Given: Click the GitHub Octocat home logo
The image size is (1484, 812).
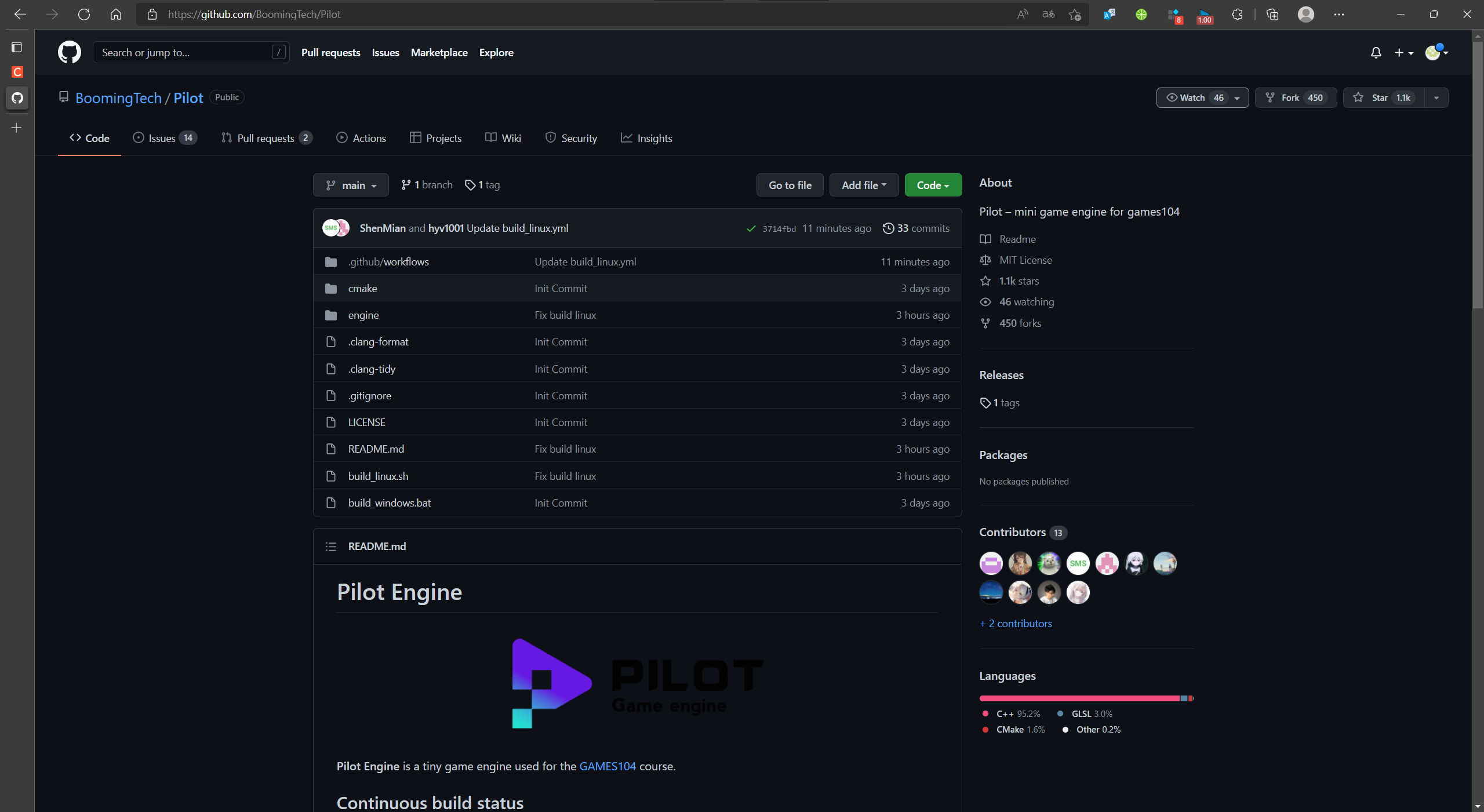Looking at the screenshot, I should 70,52.
